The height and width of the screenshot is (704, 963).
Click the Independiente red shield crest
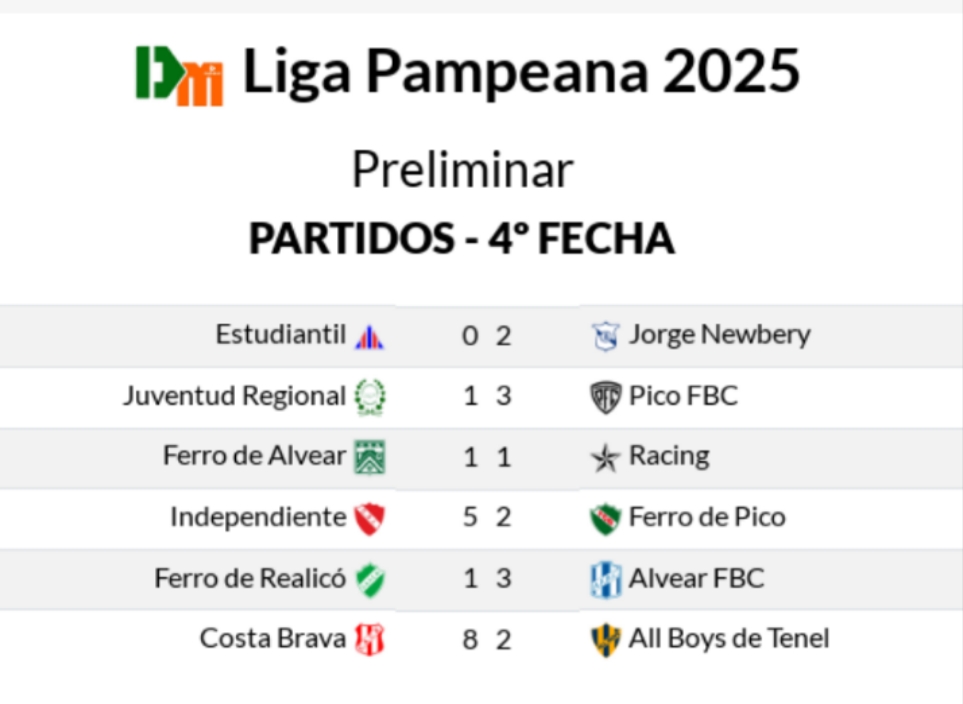(x=370, y=518)
